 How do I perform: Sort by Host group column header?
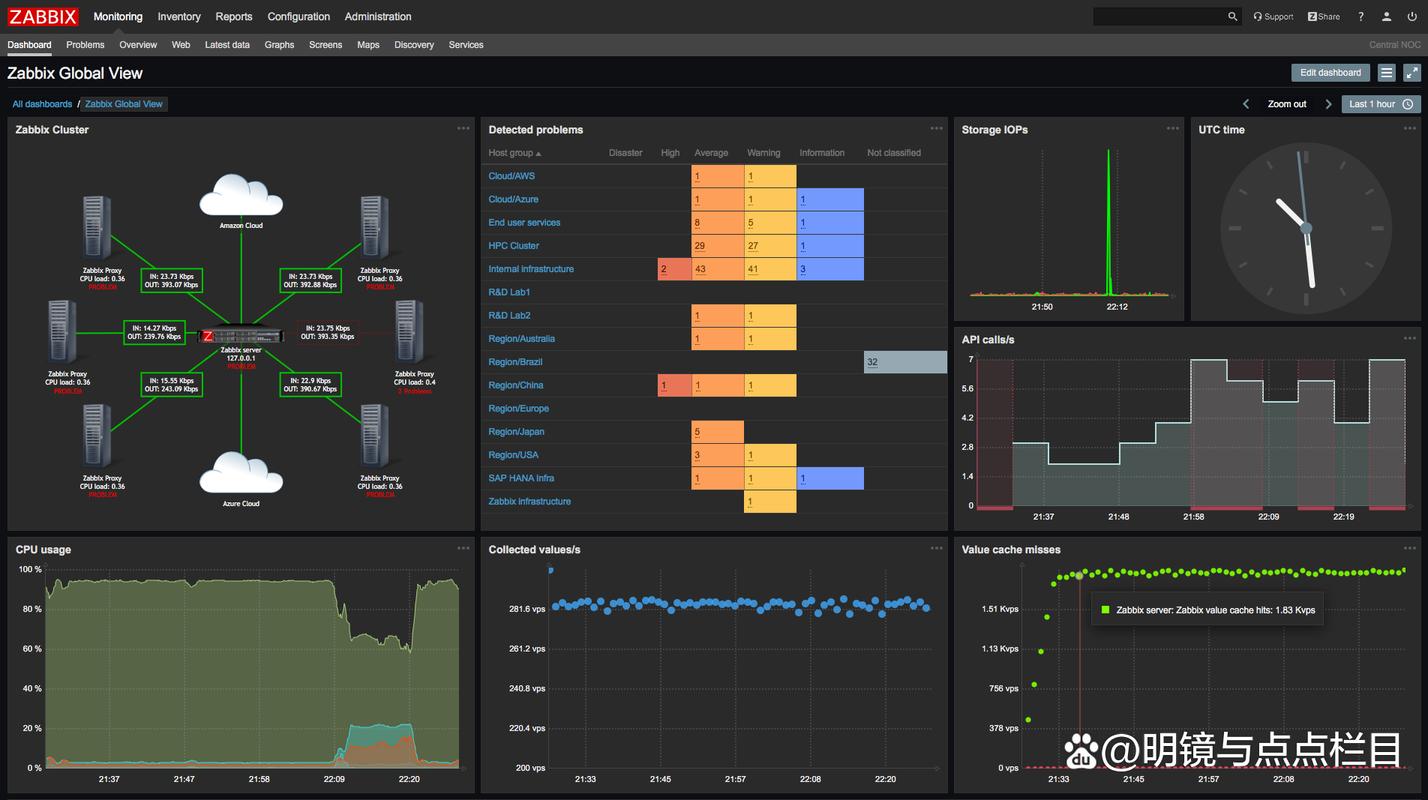point(514,153)
